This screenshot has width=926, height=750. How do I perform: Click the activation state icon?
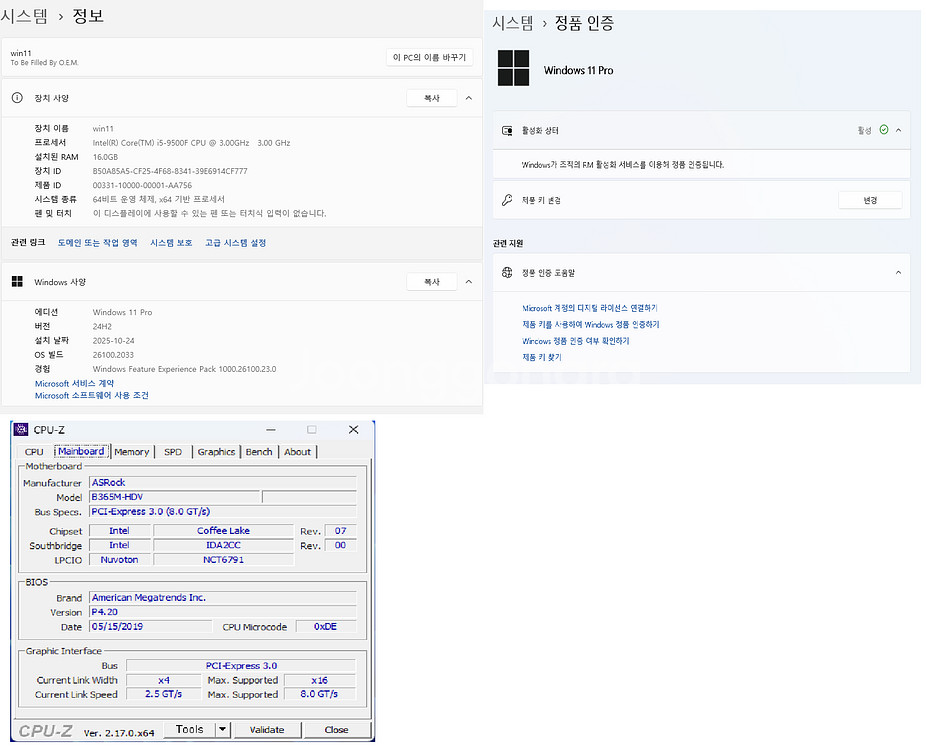point(508,131)
